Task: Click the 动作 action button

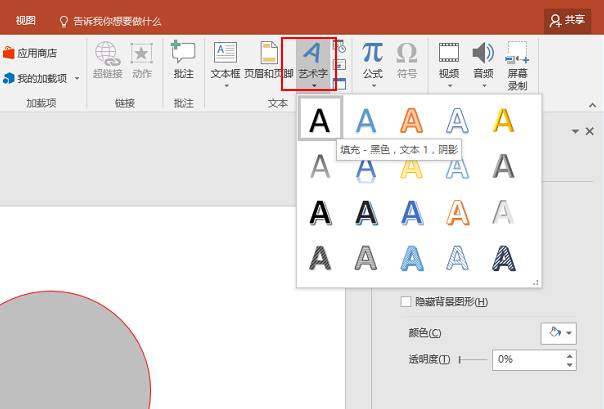Action: pos(142,60)
